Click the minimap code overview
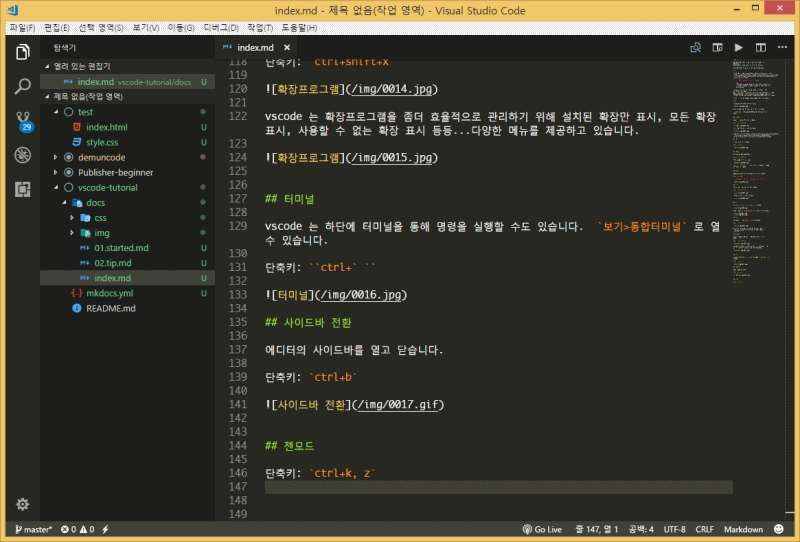The width and height of the screenshot is (800, 542). [x=758, y=171]
